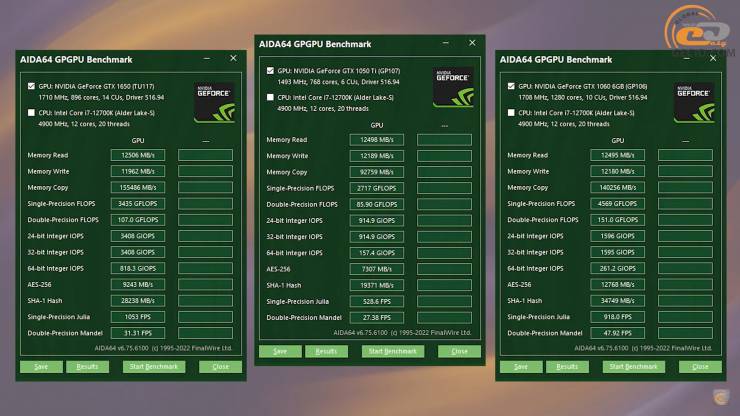Select 24-bit Integer IOPS value 1596 GIOPS
Viewport: 740px width, 416px height.
point(617,236)
